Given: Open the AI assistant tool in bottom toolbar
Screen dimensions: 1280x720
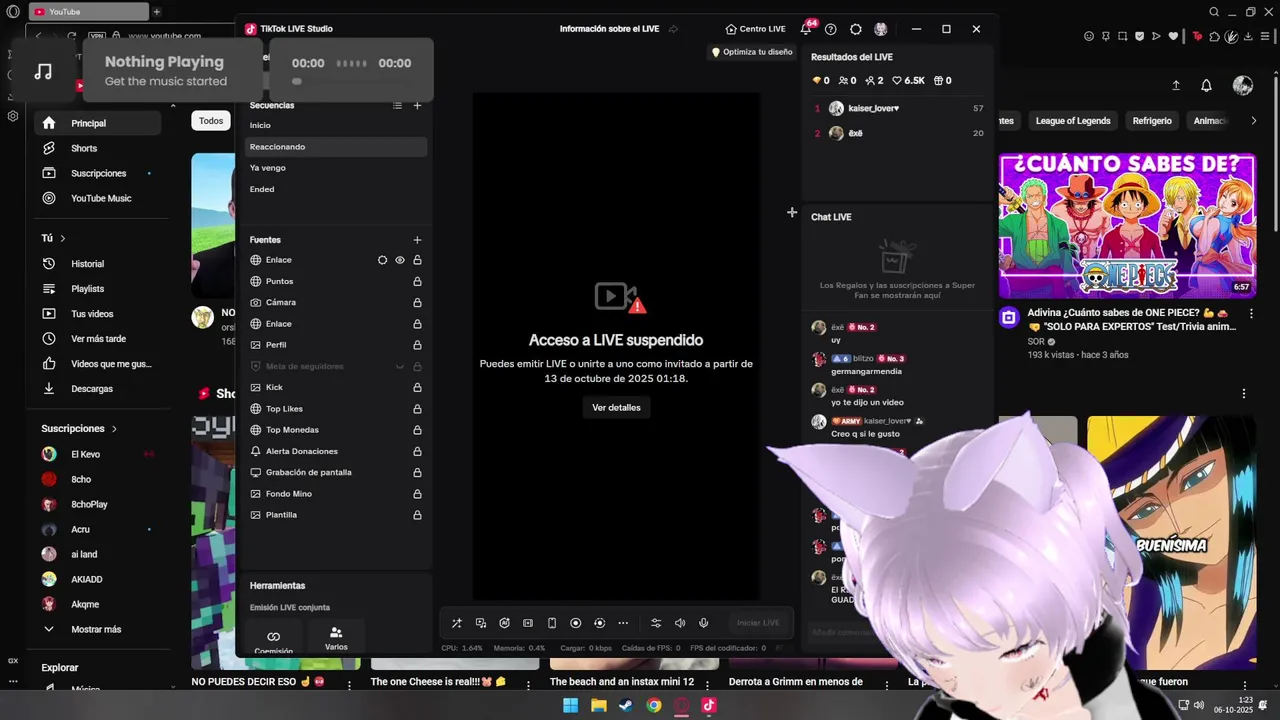Looking at the screenshot, I should [x=504, y=623].
